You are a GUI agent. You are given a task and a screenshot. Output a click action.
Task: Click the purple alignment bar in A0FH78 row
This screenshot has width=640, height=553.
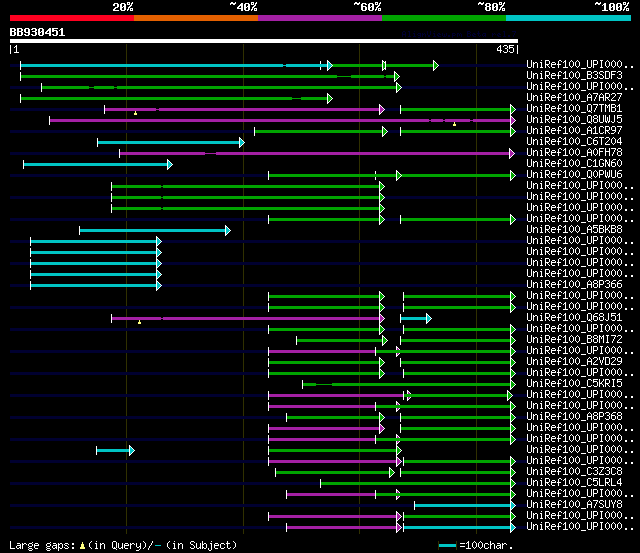click(315, 153)
